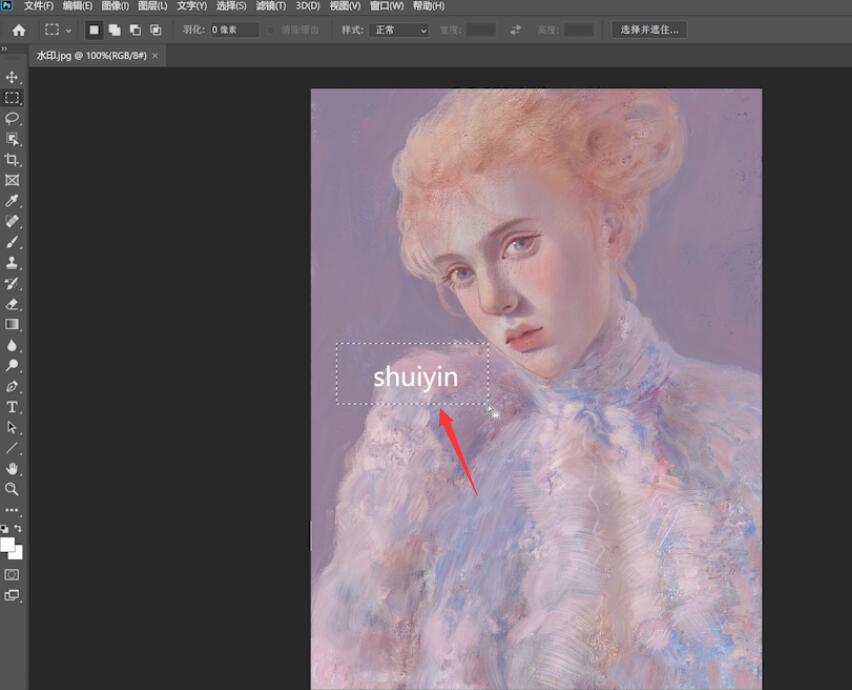
Task: Click the foreground color swatch
Action: click(8, 544)
